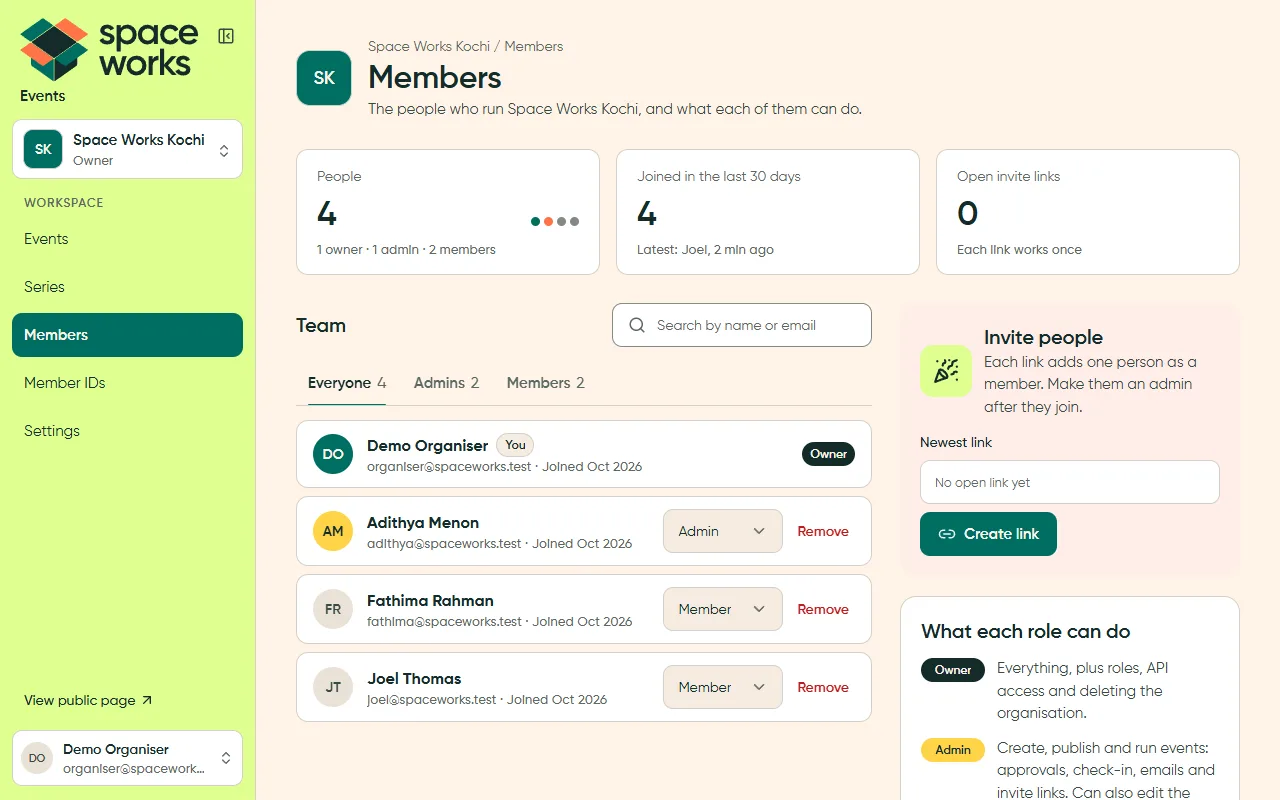Click the role dots in the People card

[555, 222]
